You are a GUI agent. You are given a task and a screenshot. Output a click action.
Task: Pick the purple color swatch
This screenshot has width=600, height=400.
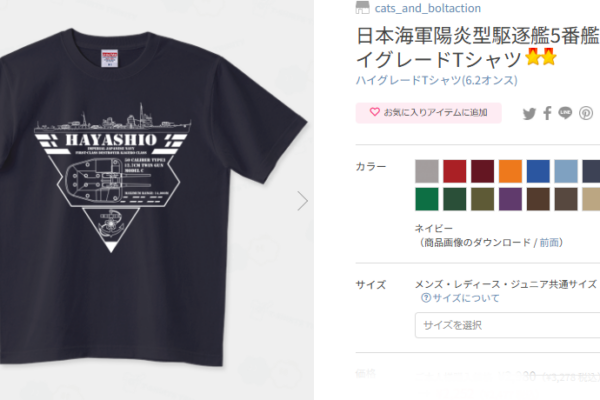pyautogui.click(x=510, y=199)
